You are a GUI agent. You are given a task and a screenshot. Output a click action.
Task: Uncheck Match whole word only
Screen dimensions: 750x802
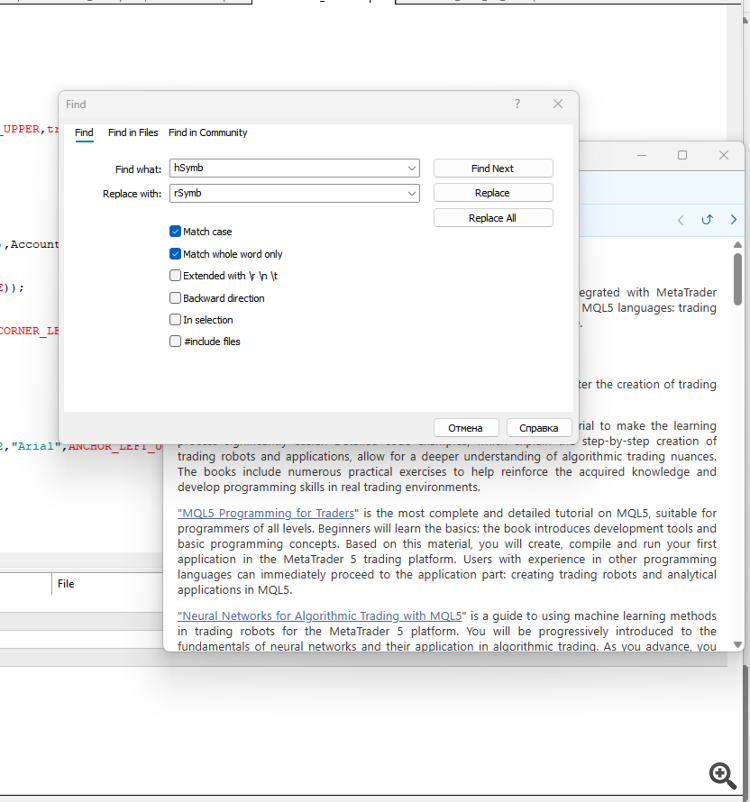pyautogui.click(x=175, y=254)
